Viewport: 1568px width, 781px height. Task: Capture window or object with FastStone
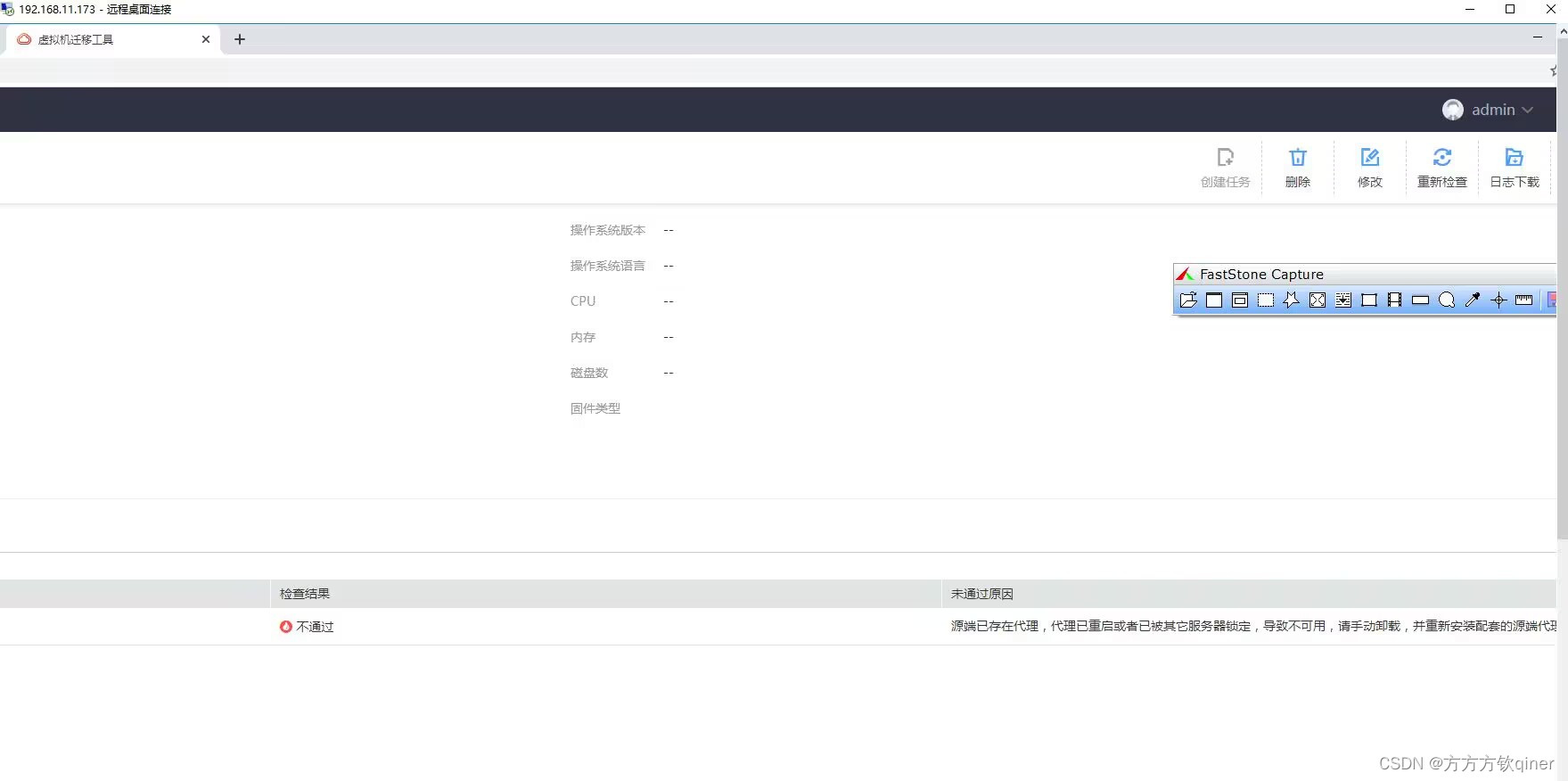pyautogui.click(x=1240, y=300)
